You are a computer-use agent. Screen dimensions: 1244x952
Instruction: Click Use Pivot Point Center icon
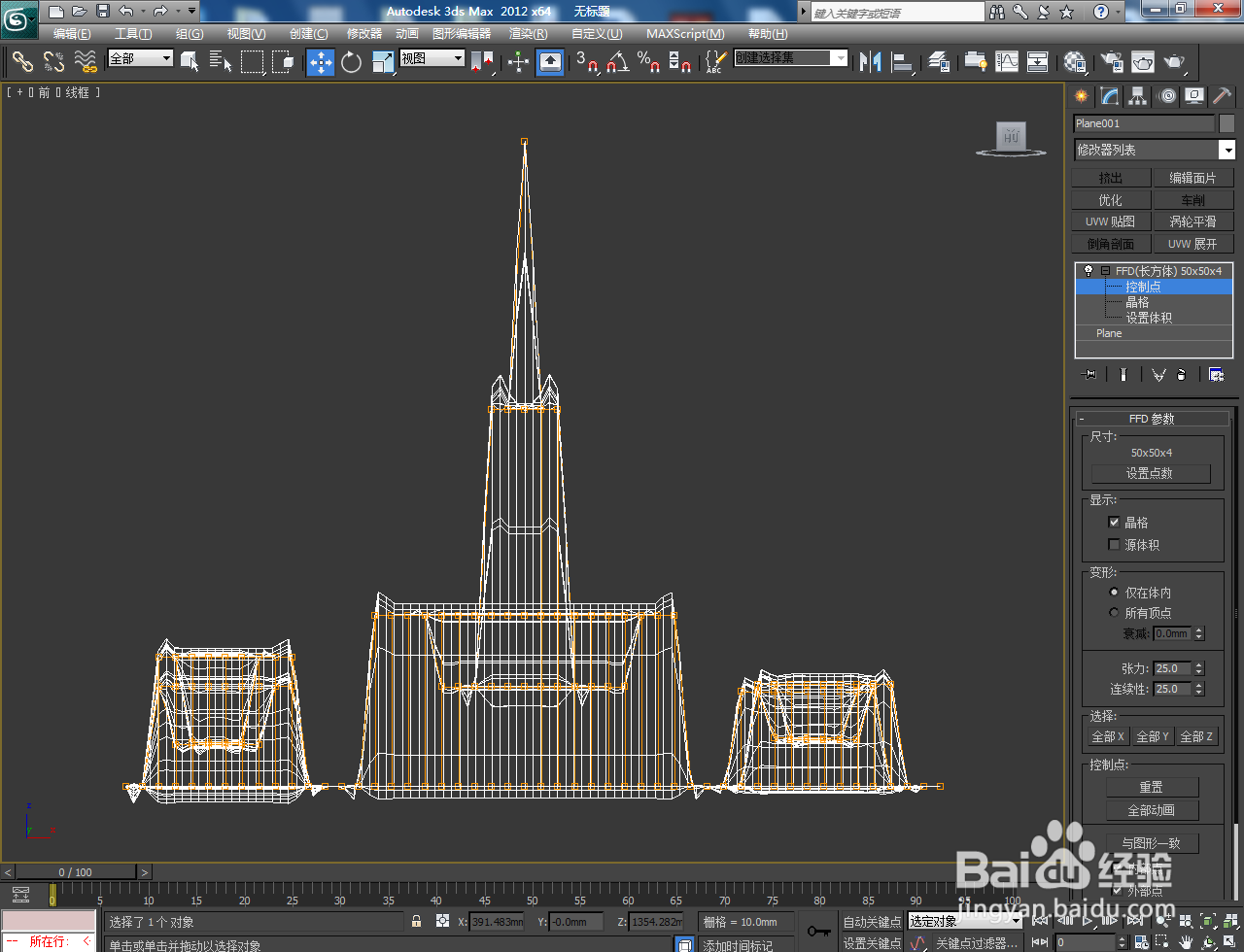(x=482, y=61)
